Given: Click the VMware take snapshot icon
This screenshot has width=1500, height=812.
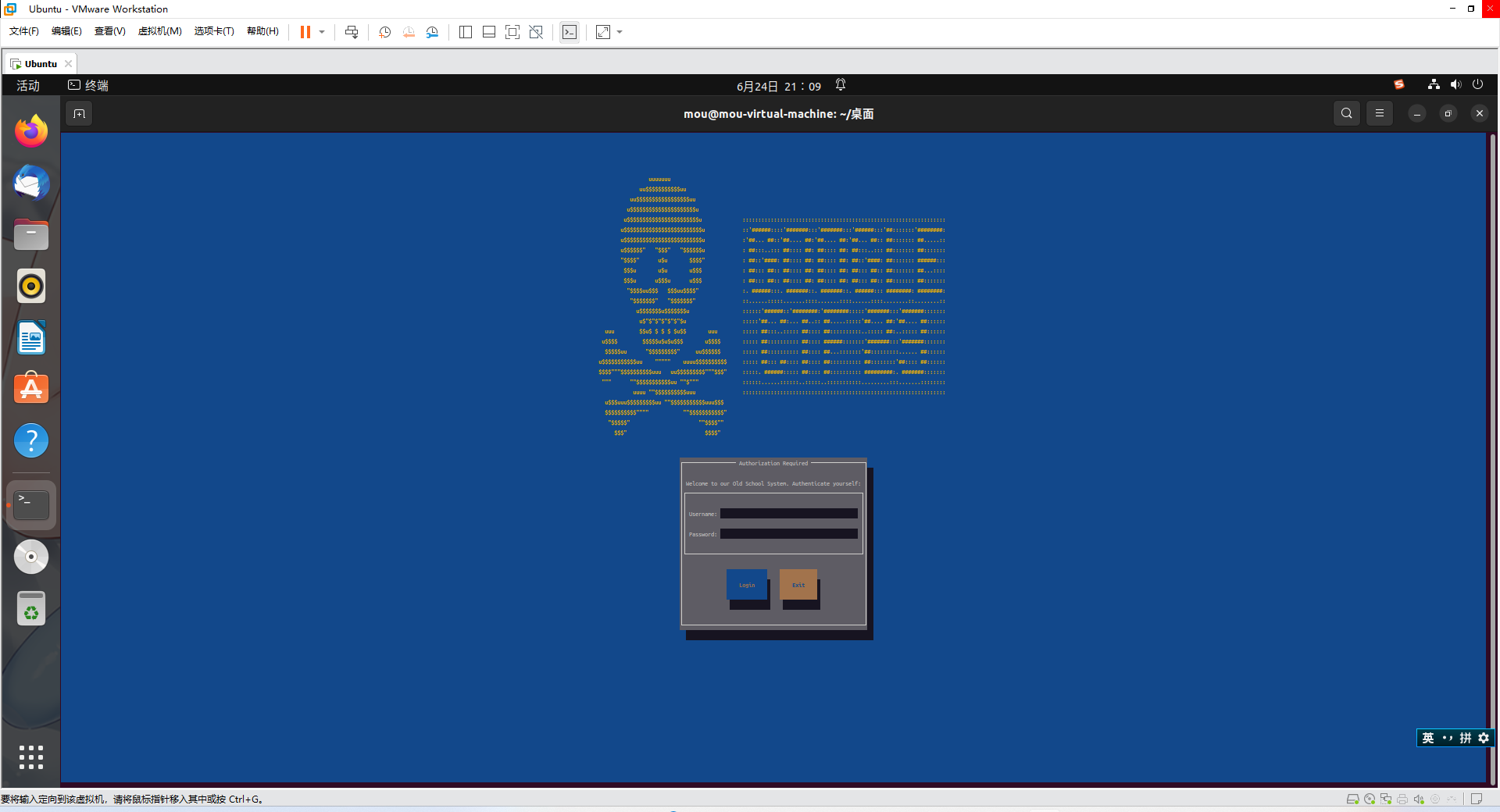Looking at the screenshot, I should (384, 32).
